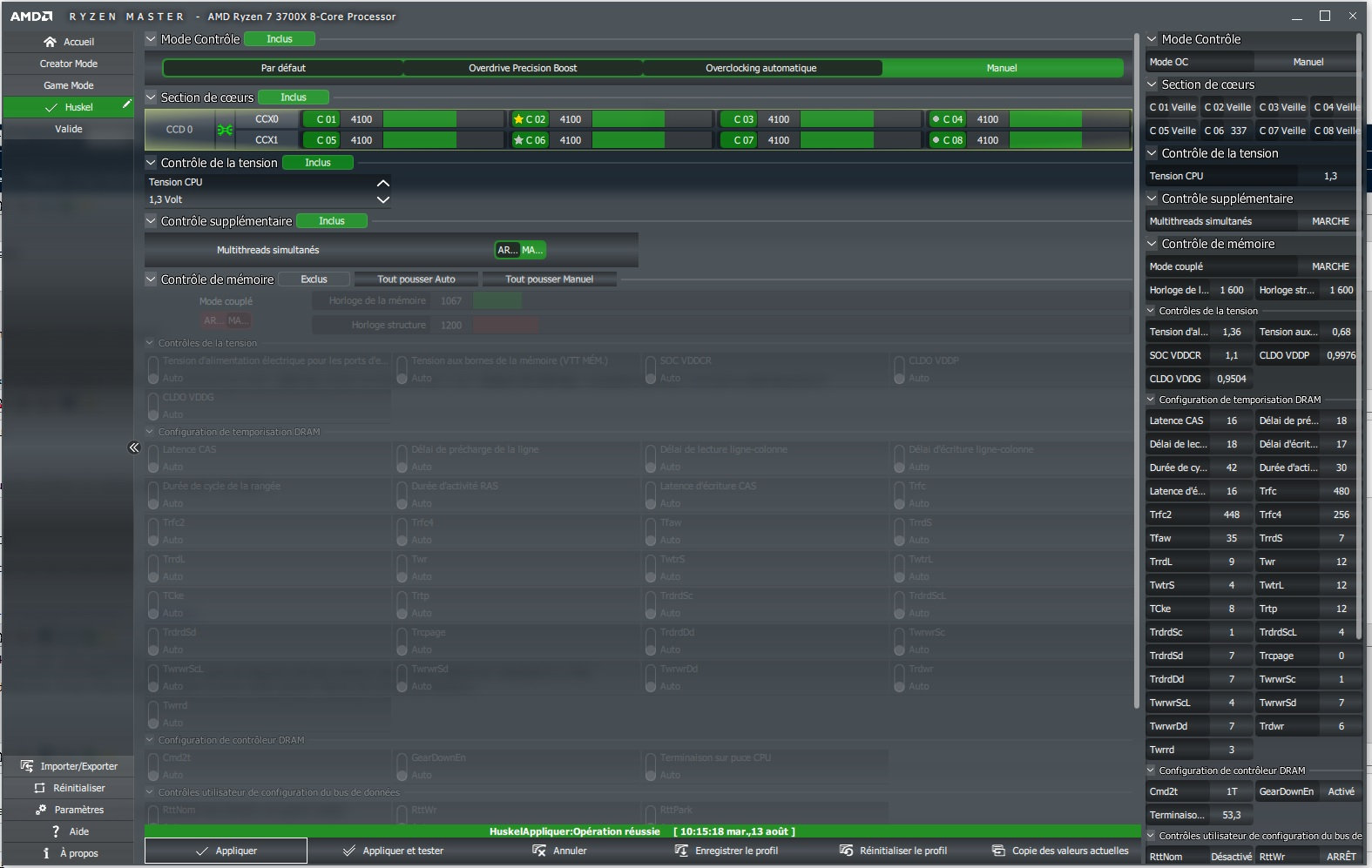Screen dimensions: 1372x868
Task: Click the À propos info icon
Action: pyautogui.click(x=46, y=853)
